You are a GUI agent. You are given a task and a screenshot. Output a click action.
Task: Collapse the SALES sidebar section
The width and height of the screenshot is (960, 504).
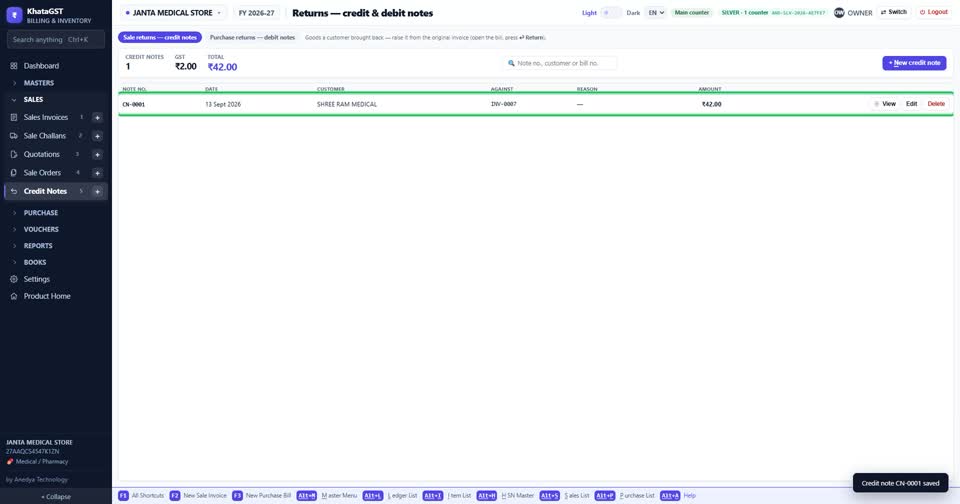[x=33, y=99]
